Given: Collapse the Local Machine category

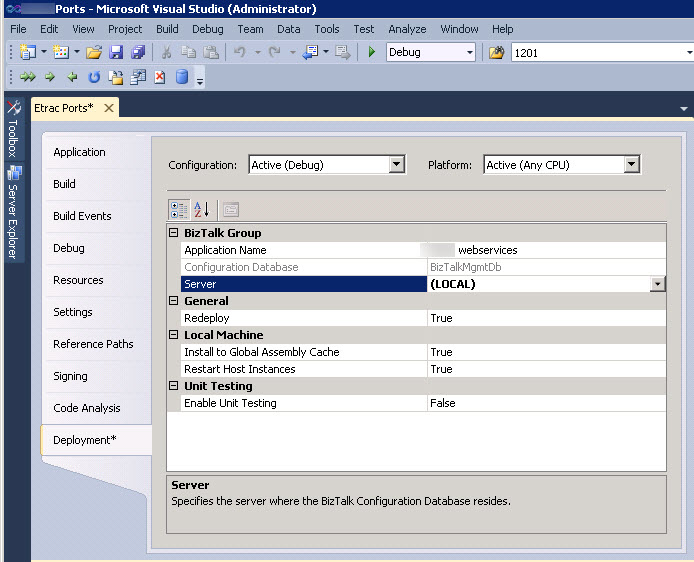Looking at the screenshot, I should coord(174,335).
